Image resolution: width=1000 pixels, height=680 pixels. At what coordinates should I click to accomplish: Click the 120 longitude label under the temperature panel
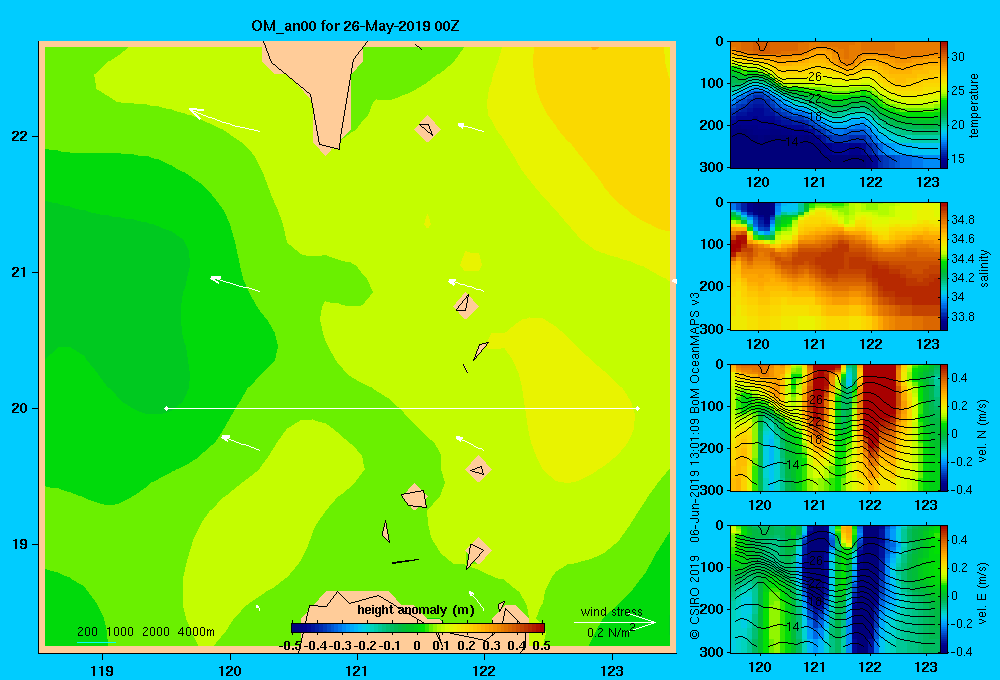[758, 182]
